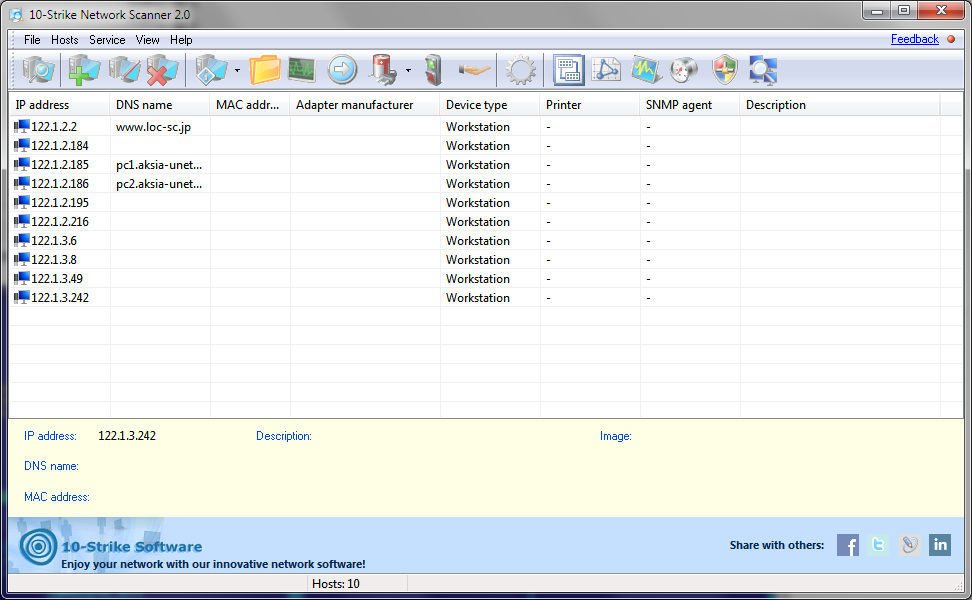Open the settings gear
This screenshot has width=972, height=600.
(x=521, y=69)
